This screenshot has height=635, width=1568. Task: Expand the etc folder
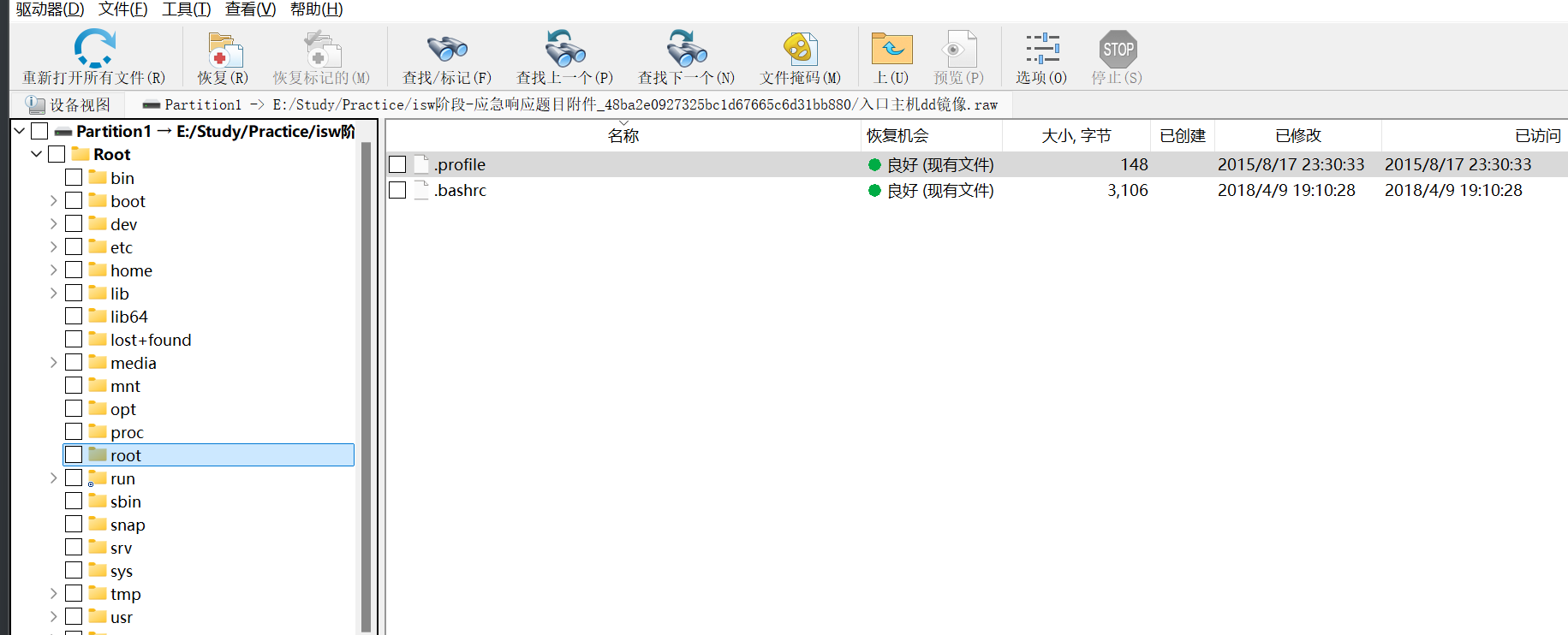53,246
